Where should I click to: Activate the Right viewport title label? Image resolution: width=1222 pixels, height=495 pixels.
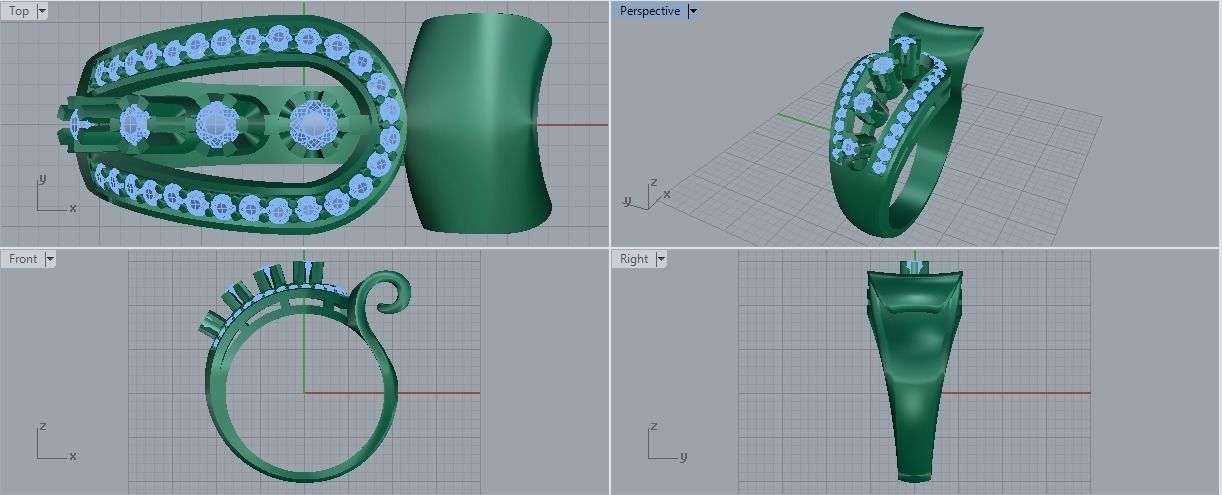pos(634,259)
